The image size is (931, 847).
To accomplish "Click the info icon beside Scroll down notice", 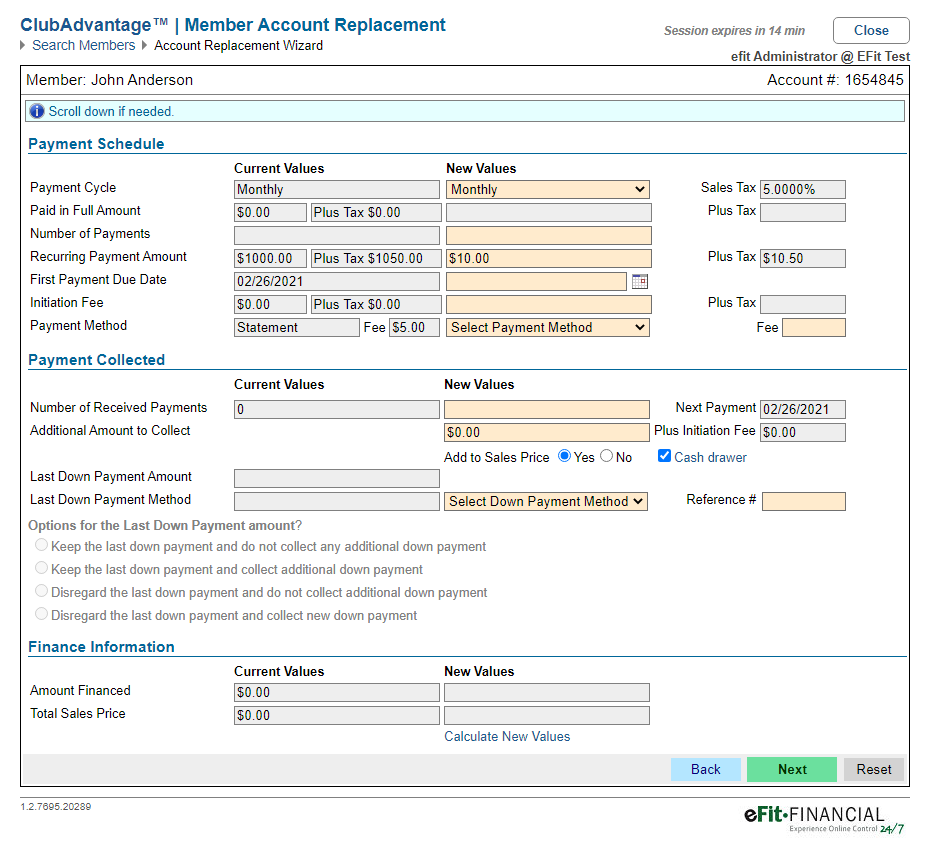I will tap(37, 112).
